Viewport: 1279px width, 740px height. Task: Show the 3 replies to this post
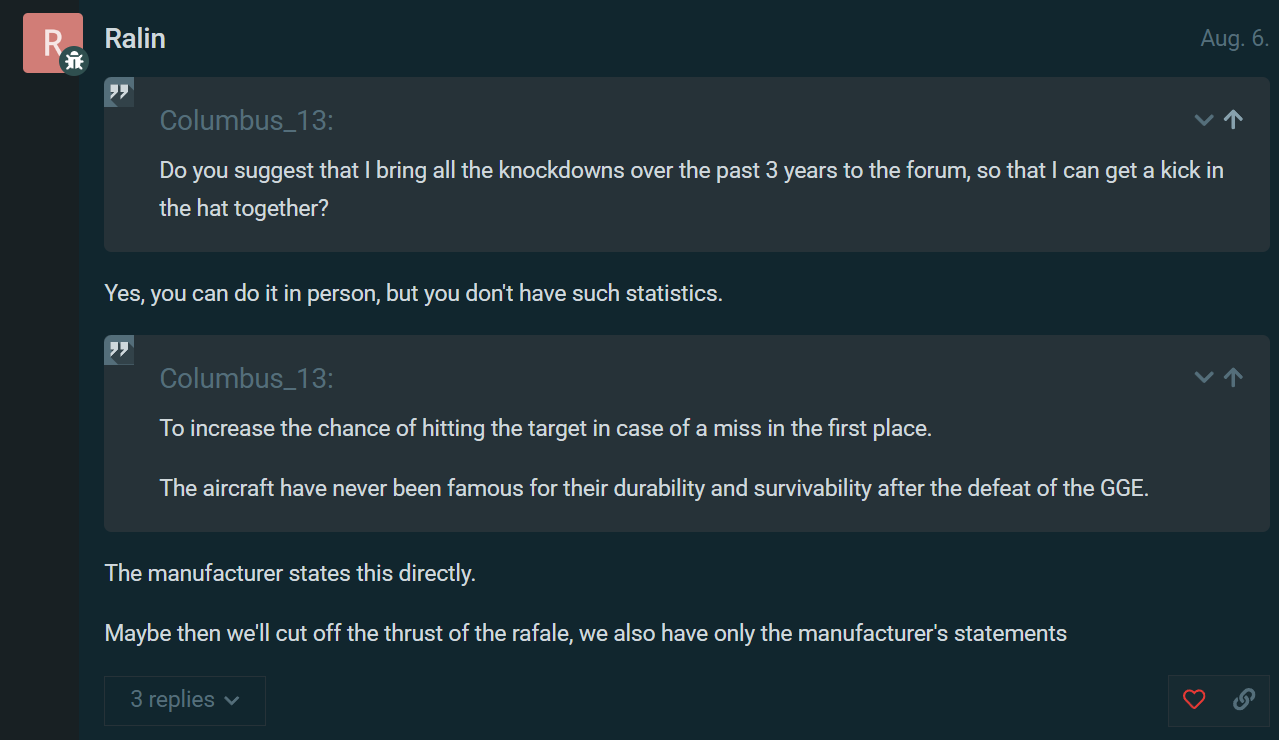(185, 700)
